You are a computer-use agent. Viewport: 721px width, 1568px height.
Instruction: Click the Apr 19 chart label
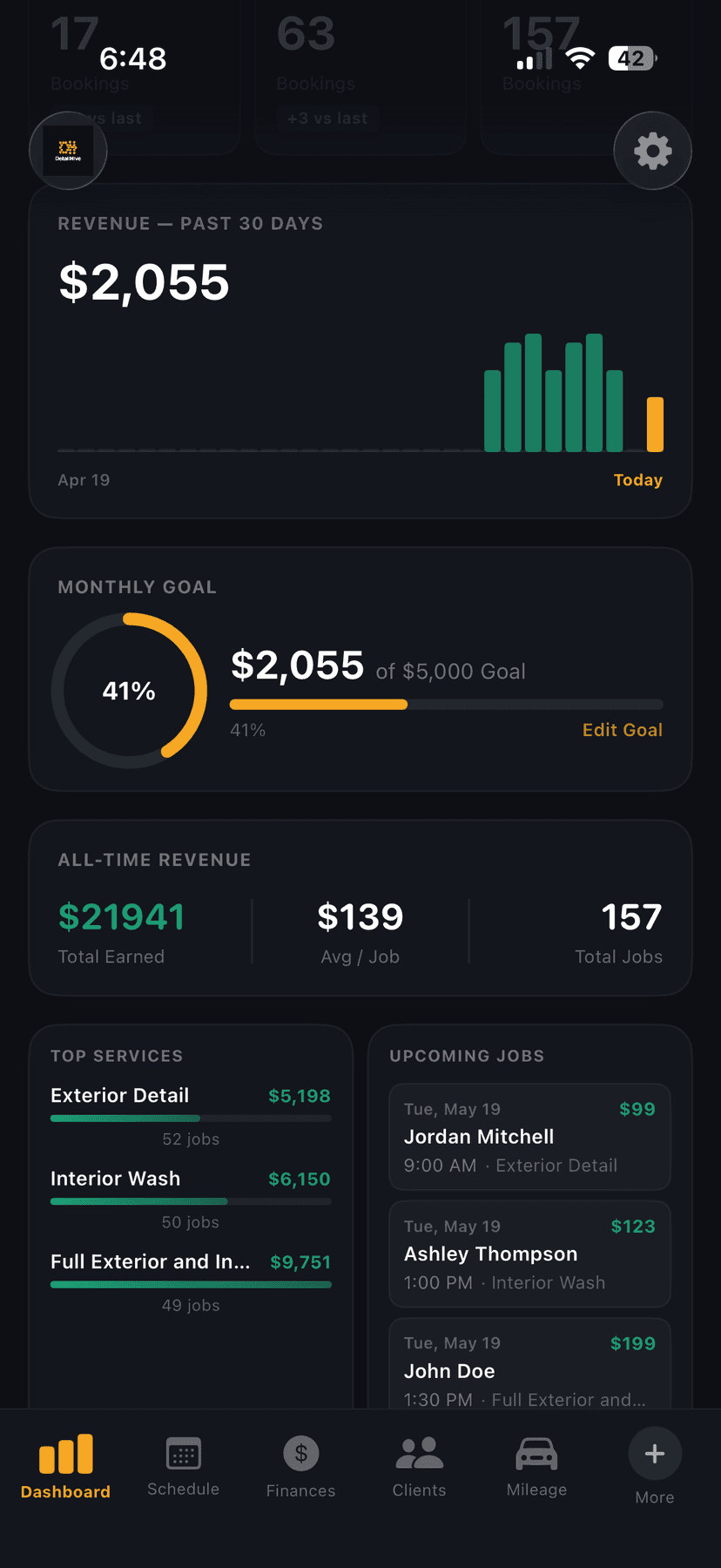(x=84, y=480)
